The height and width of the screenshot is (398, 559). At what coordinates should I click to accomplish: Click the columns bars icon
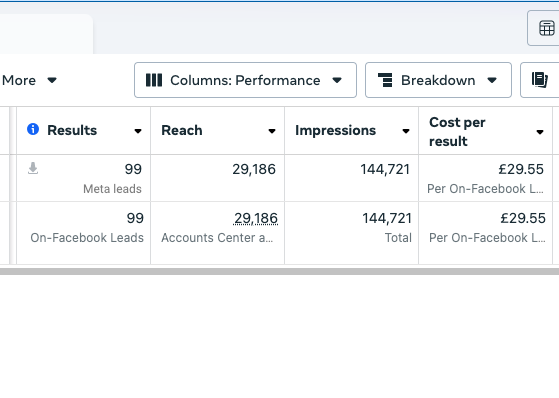tap(154, 80)
